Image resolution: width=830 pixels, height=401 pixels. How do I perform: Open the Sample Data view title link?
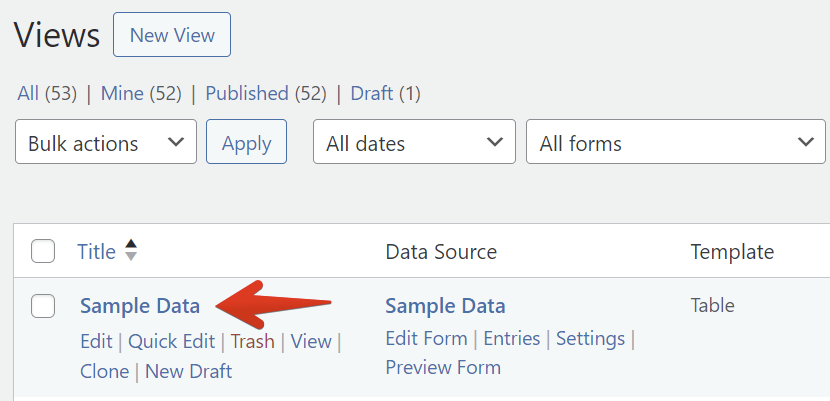tap(140, 306)
